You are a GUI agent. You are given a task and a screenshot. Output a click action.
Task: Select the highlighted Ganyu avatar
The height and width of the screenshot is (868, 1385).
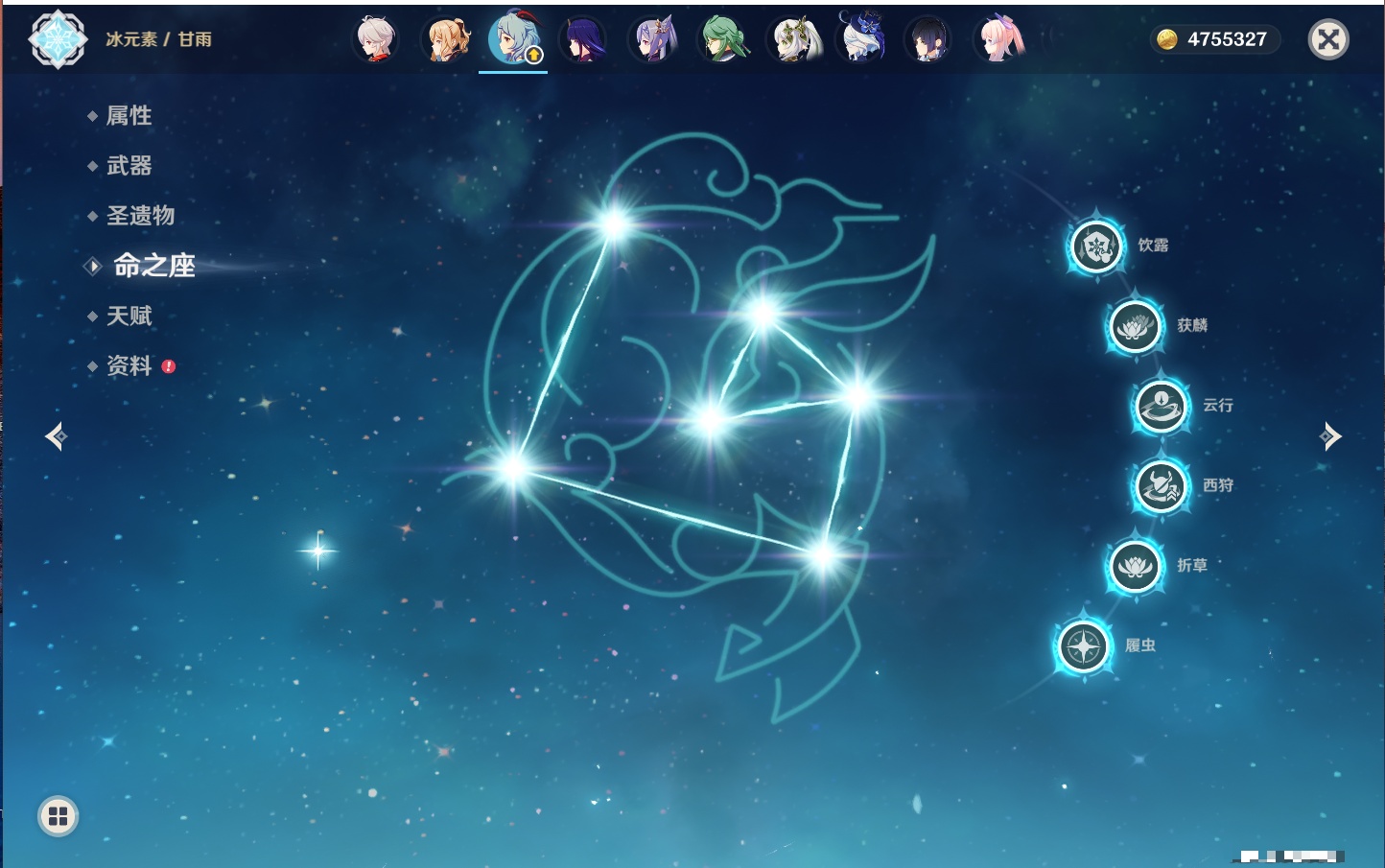[x=515, y=38]
